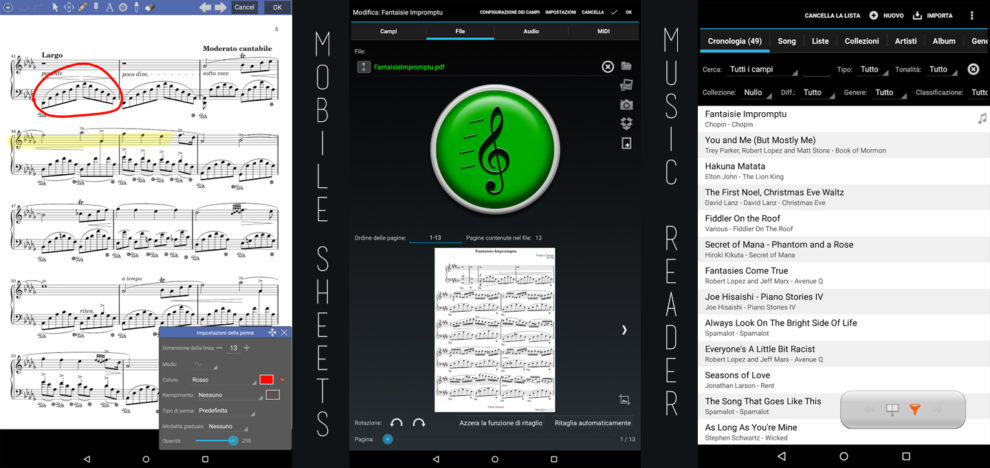Viewport: 990px width, 468px height.
Task: Open Impostazioni in song editor
Action: [x=561, y=12]
